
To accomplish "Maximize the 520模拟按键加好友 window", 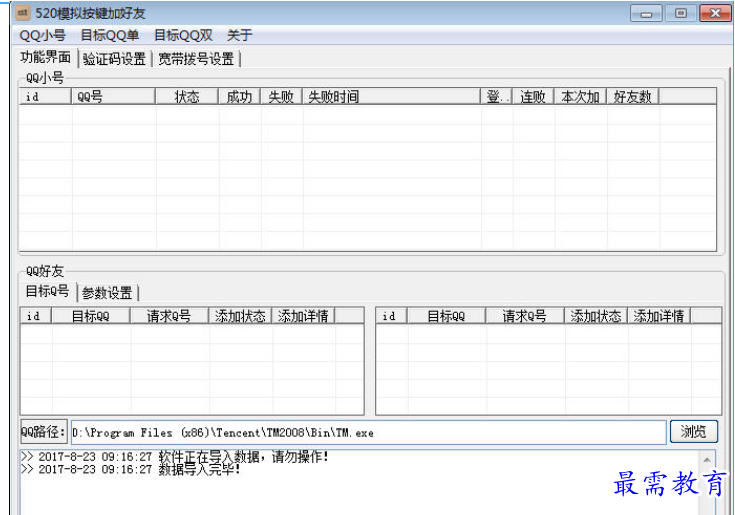I will [681, 13].
